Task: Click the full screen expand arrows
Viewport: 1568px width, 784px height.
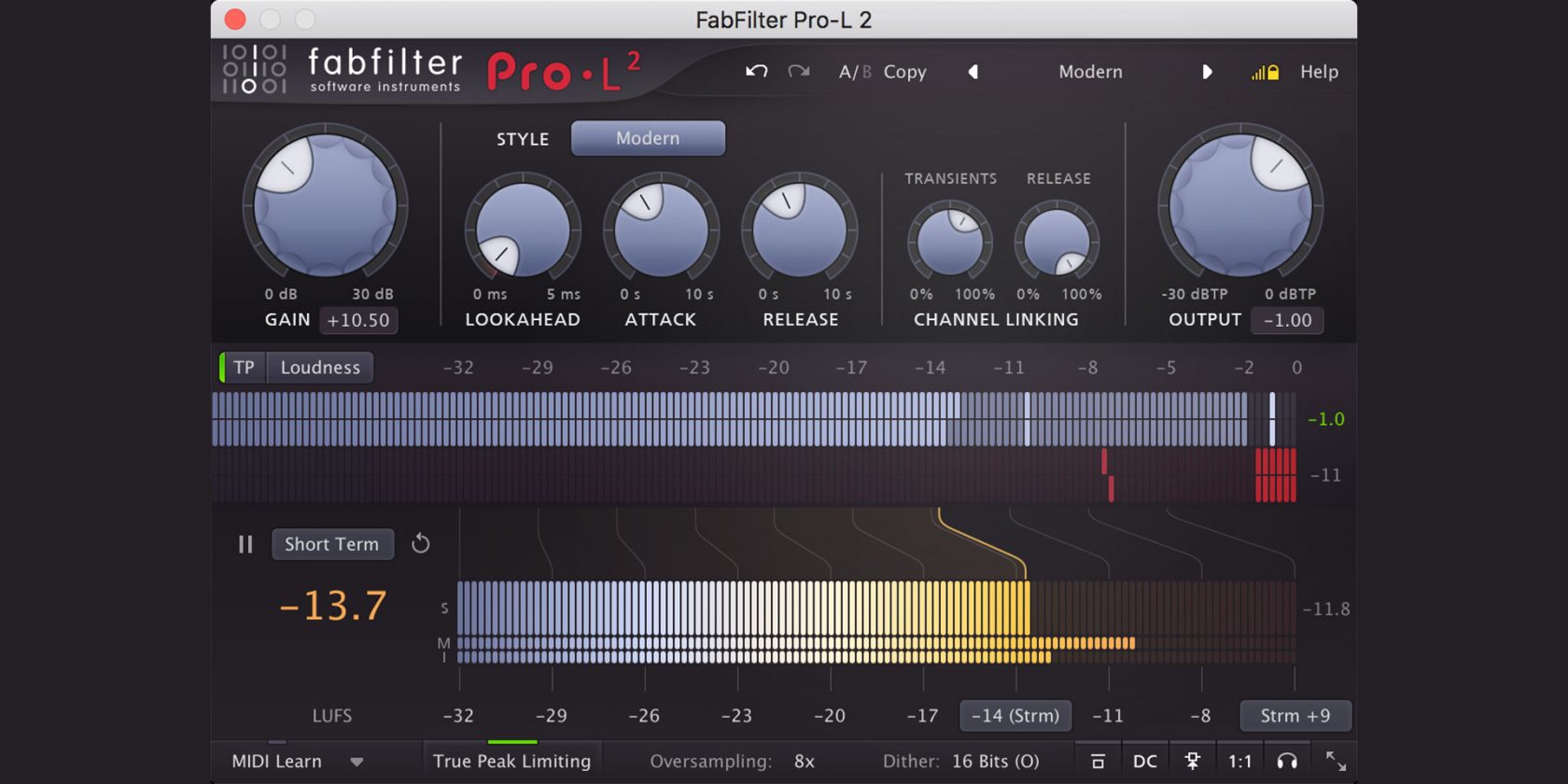Action: (1336, 762)
